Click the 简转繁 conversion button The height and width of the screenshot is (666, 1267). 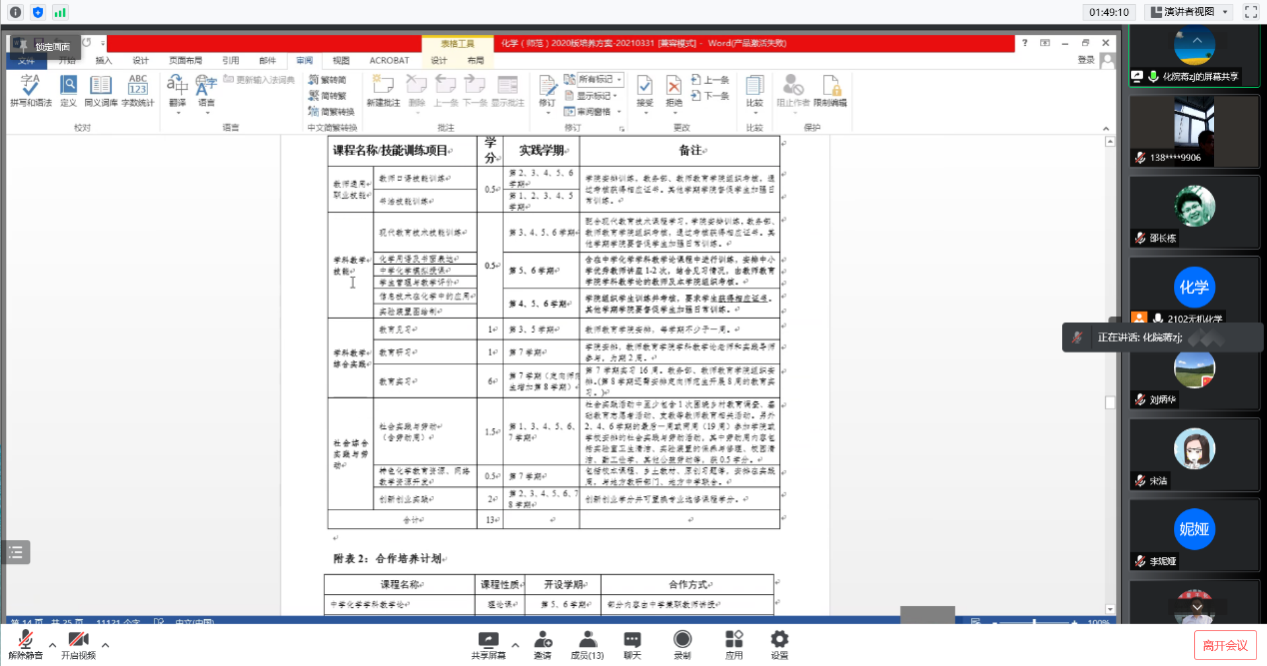point(329,95)
